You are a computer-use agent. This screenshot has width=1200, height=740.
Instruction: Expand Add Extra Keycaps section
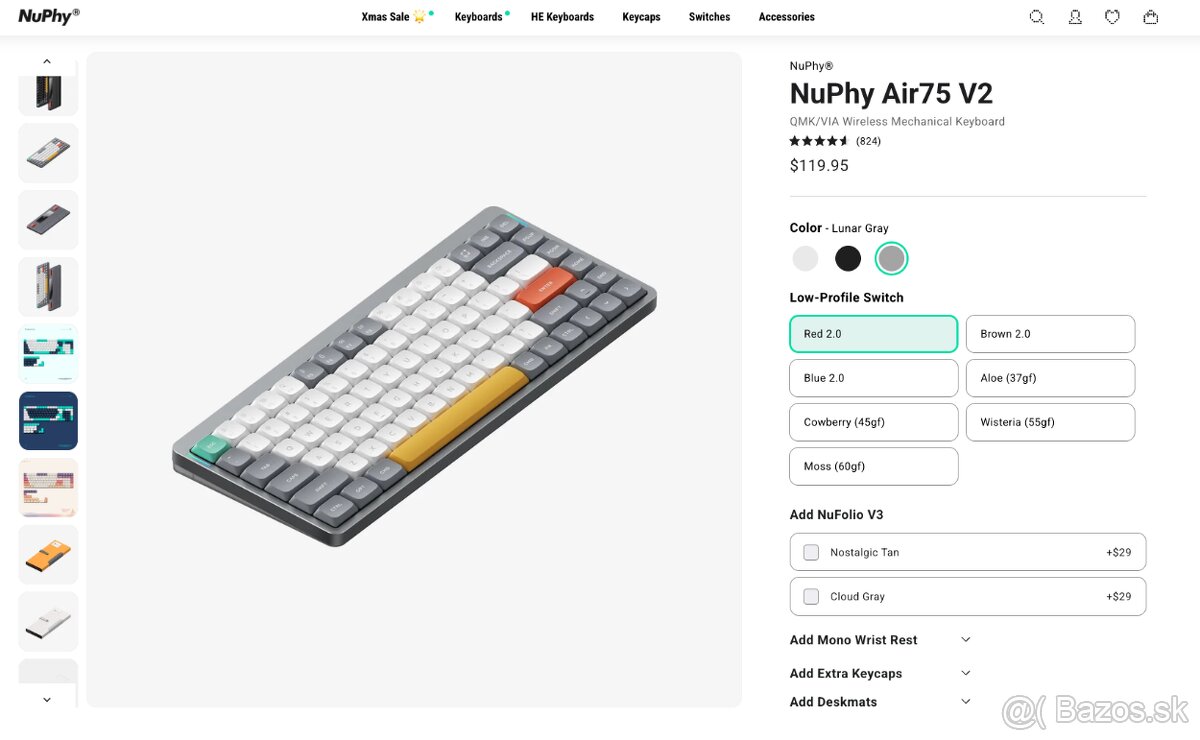pyautogui.click(x=965, y=673)
